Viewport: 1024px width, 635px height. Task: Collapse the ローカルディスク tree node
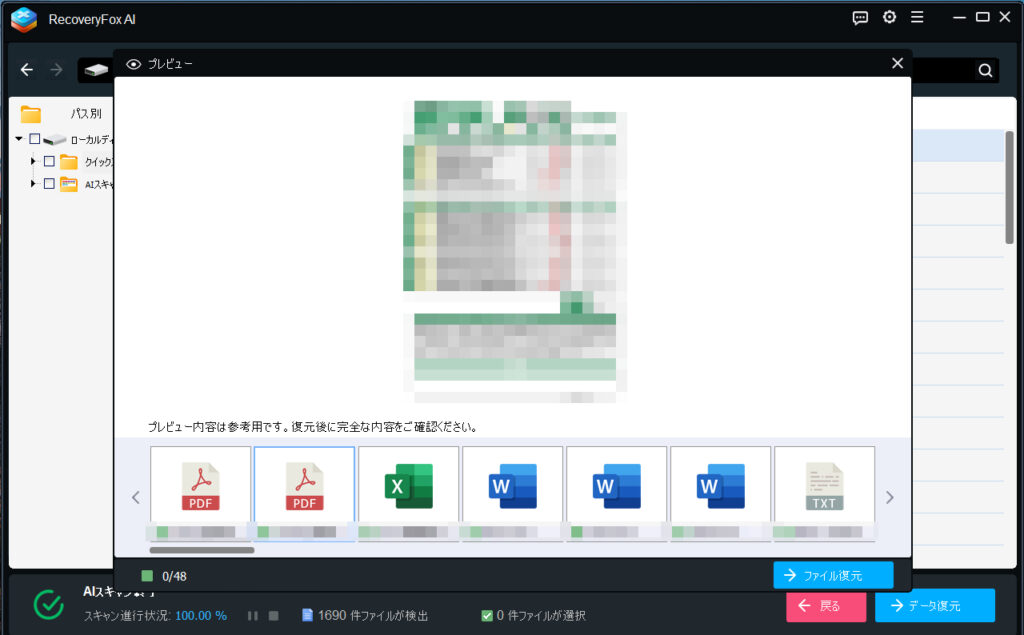point(19,139)
